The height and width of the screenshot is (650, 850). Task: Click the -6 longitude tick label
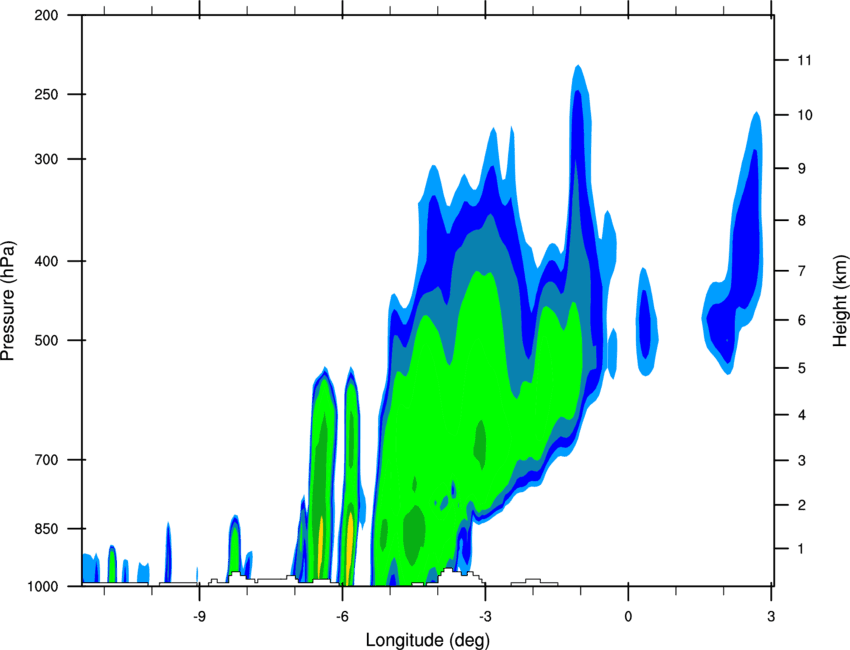(x=342, y=616)
